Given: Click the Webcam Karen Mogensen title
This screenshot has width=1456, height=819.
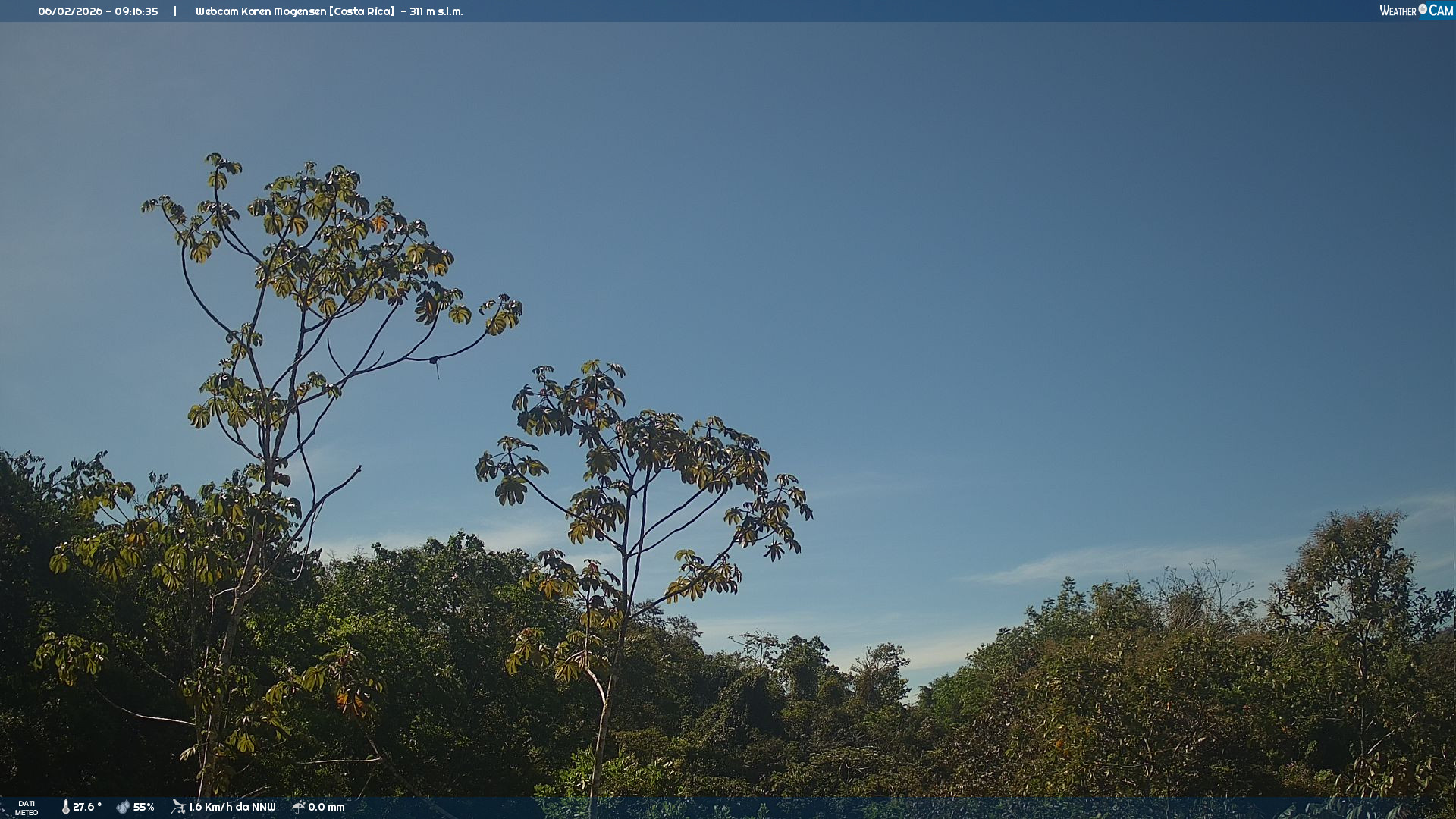Looking at the screenshot, I should point(261,11).
